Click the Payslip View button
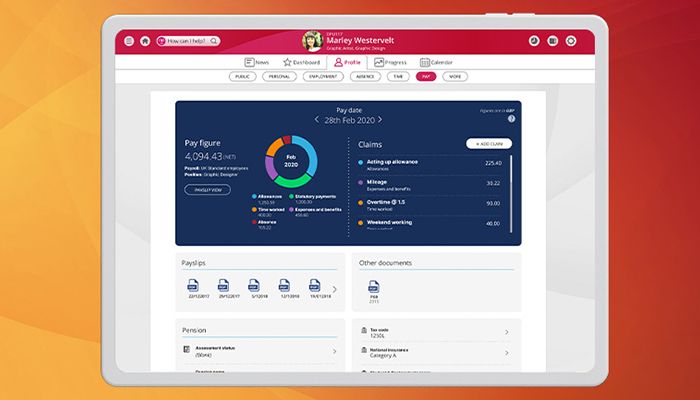The image size is (700, 400). (x=208, y=190)
